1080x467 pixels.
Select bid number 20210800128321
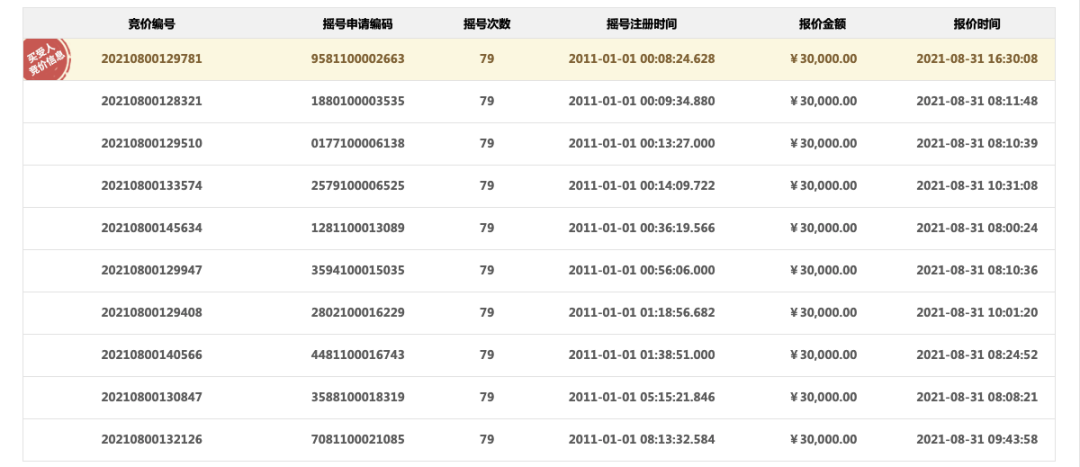tap(152, 101)
